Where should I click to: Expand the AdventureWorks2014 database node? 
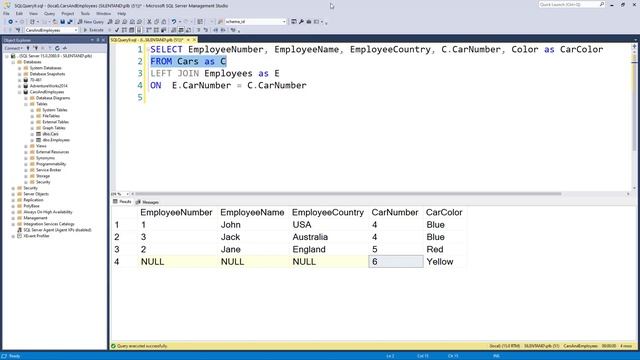20,86
